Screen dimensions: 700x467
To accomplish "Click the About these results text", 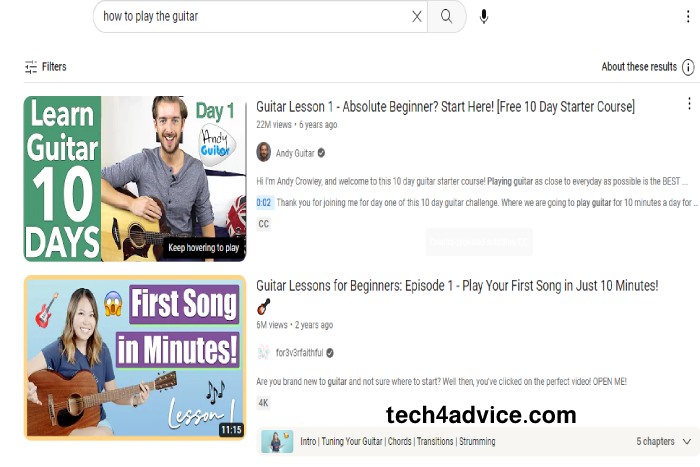I will pyautogui.click(x=639, y=67).
